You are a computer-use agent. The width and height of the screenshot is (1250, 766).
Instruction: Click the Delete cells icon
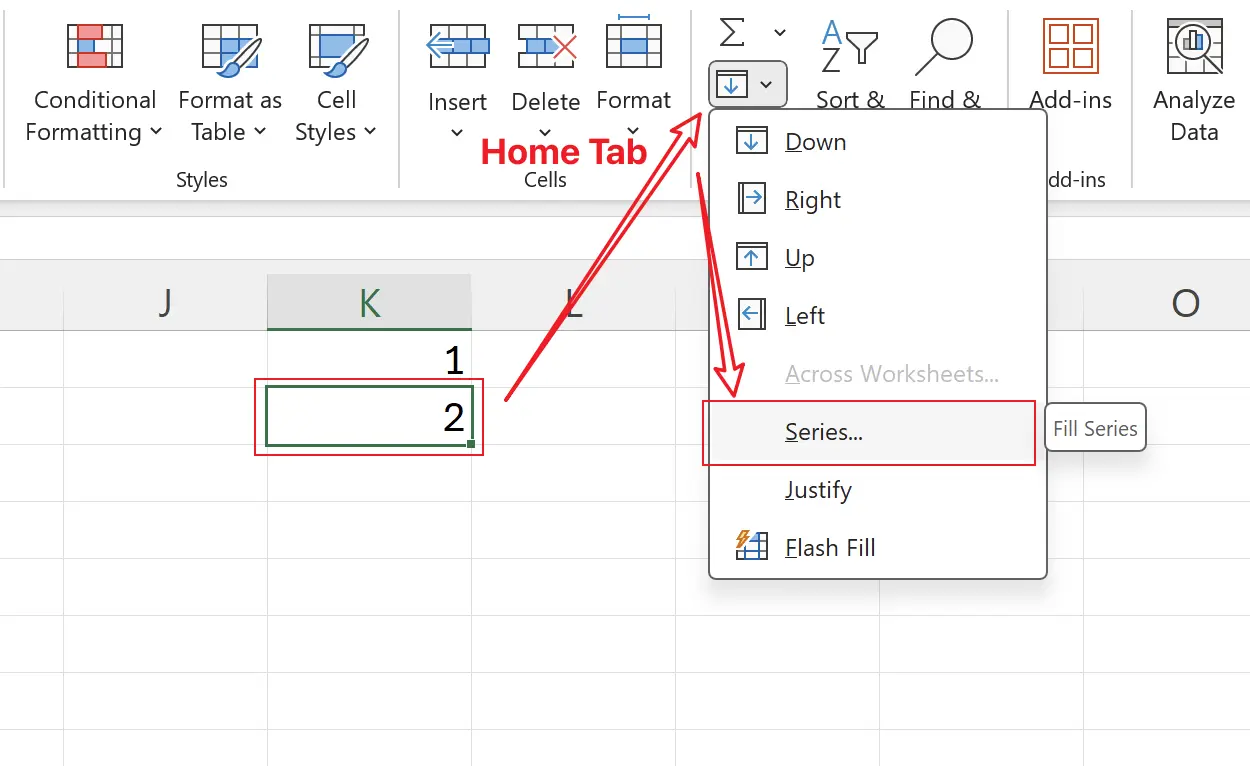pyautogui.click(x=545, y=45)
